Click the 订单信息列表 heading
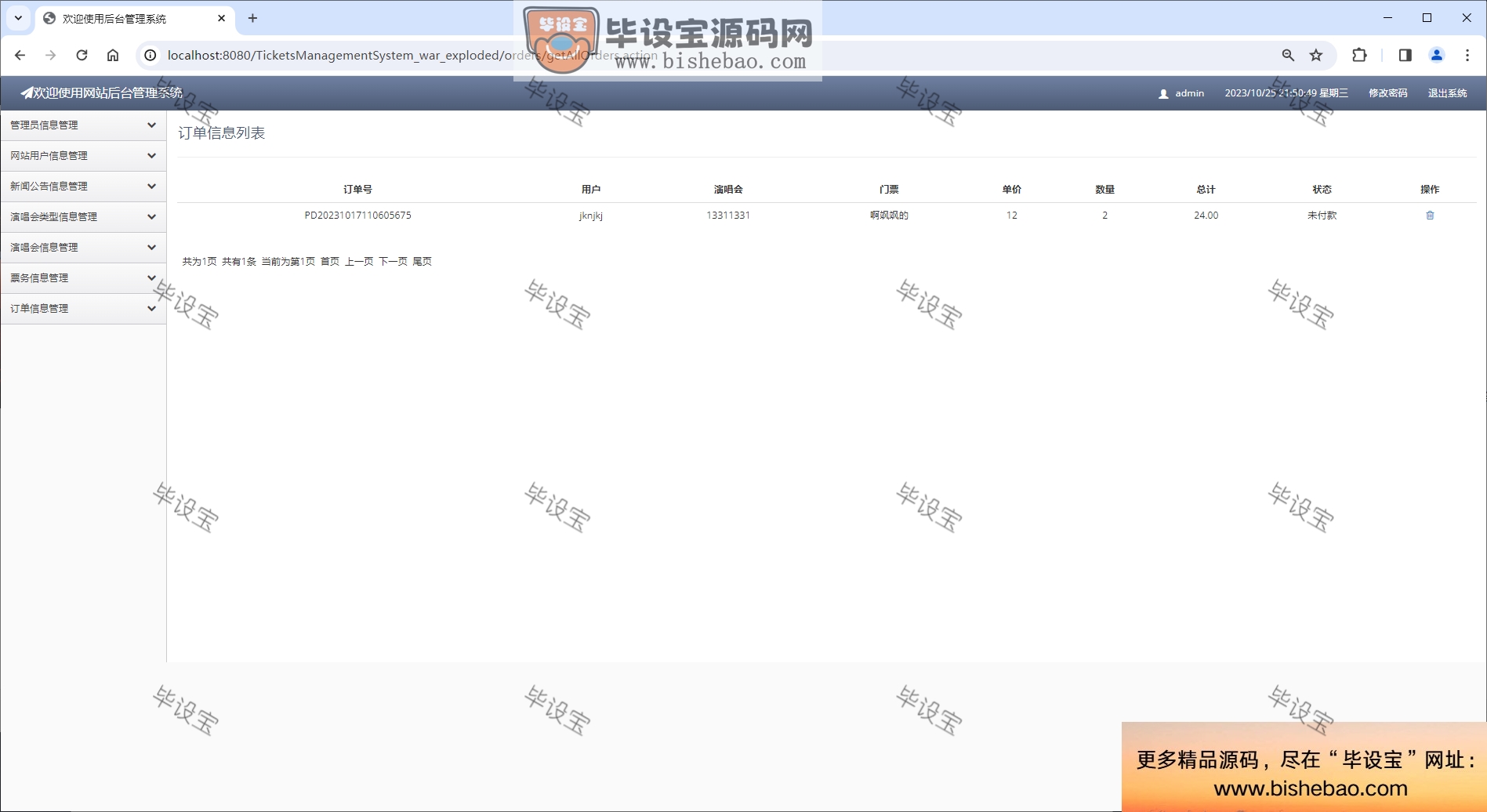This screenshot has width=1487, height=812. 222,133
